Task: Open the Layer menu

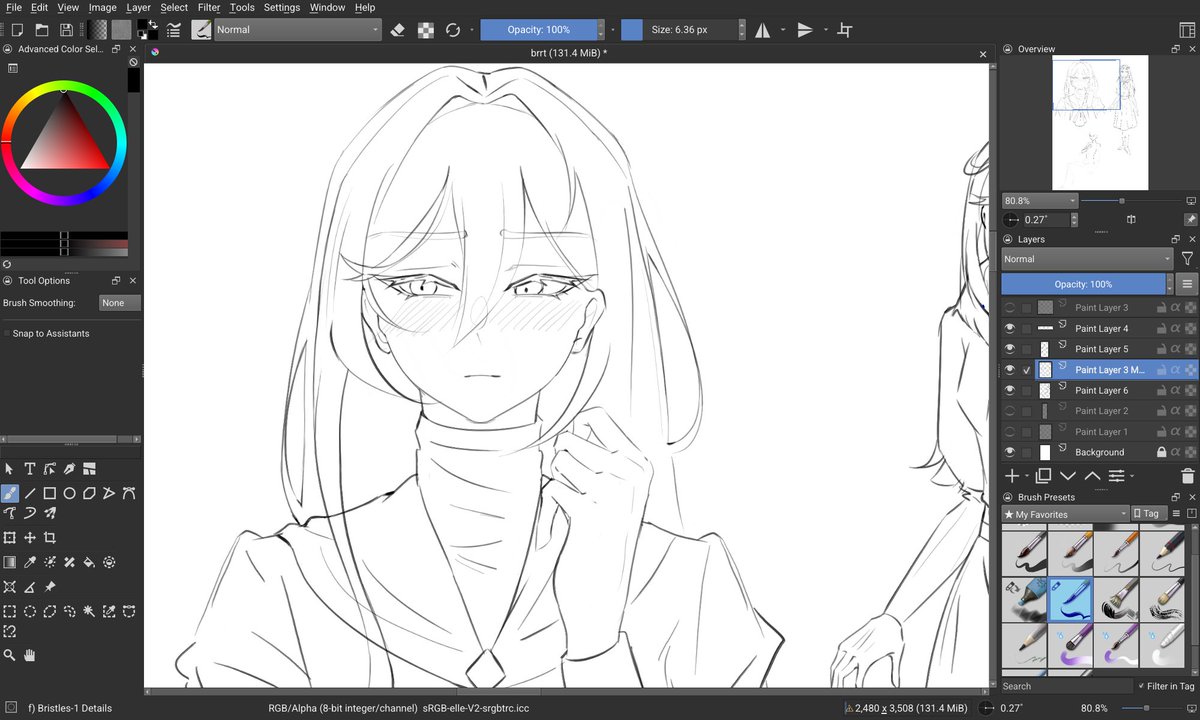Action: pos(138,7)
